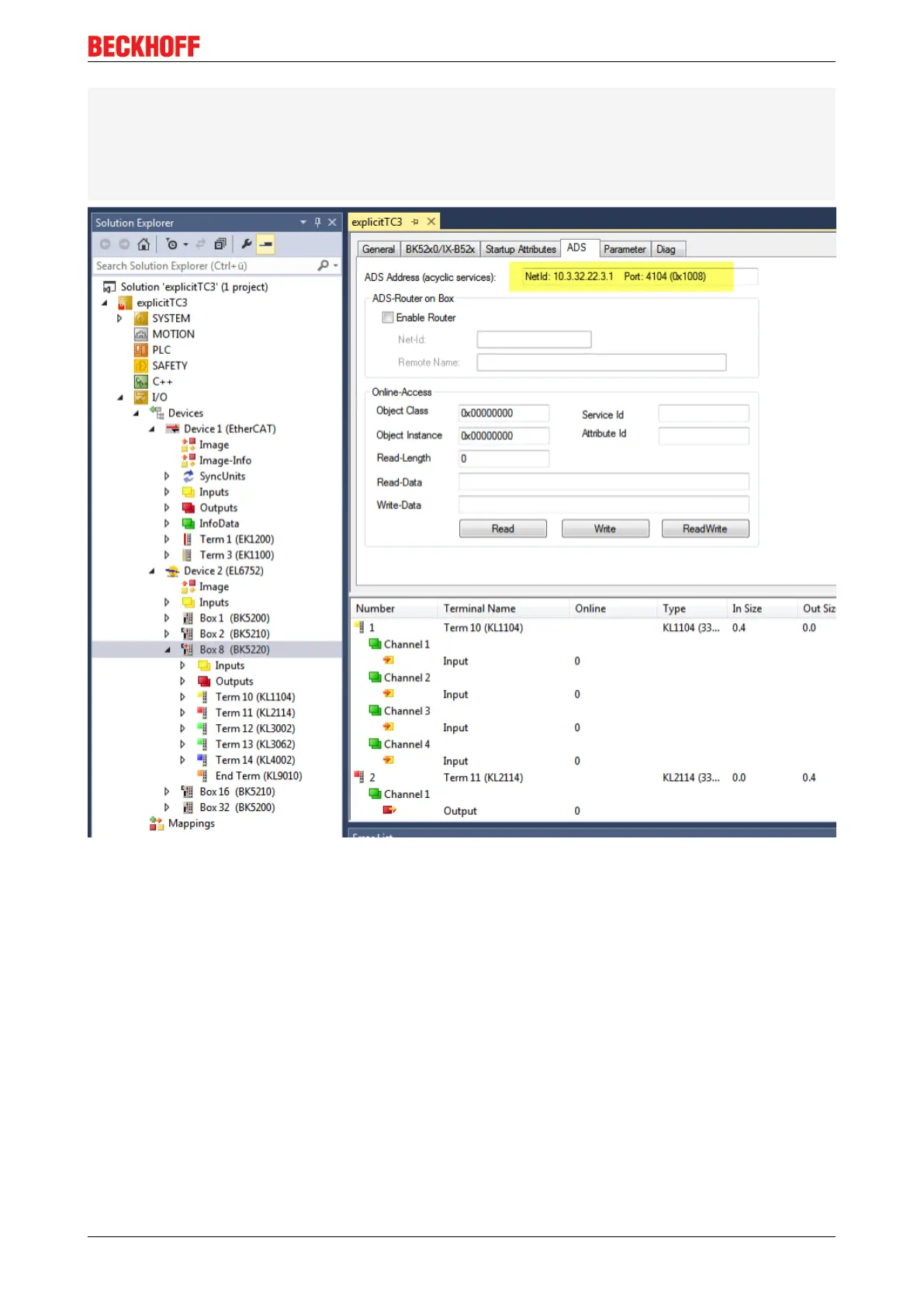The width and height of the screenshot is (924, 1307).
Task: Click the C++ node icon
Action: click(141, 382)
